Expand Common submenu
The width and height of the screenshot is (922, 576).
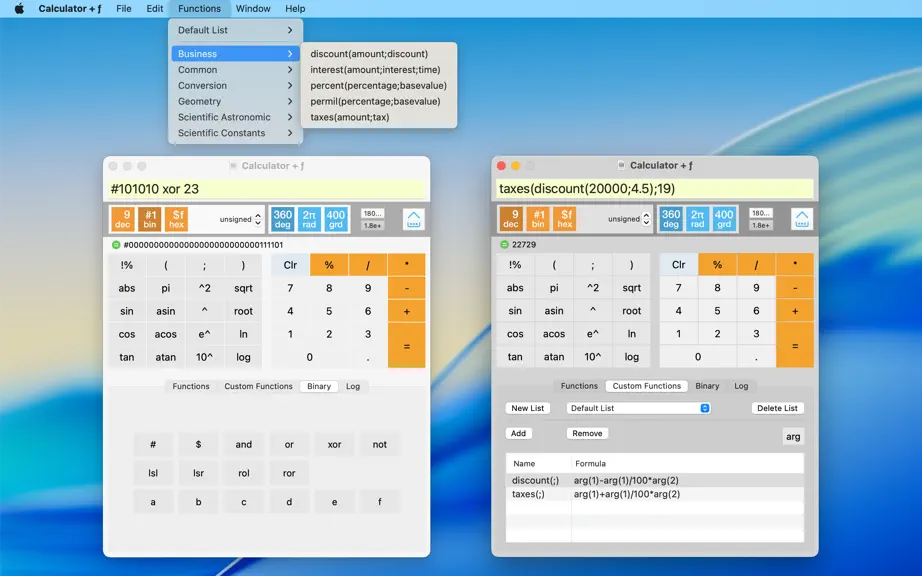(235, 69)
